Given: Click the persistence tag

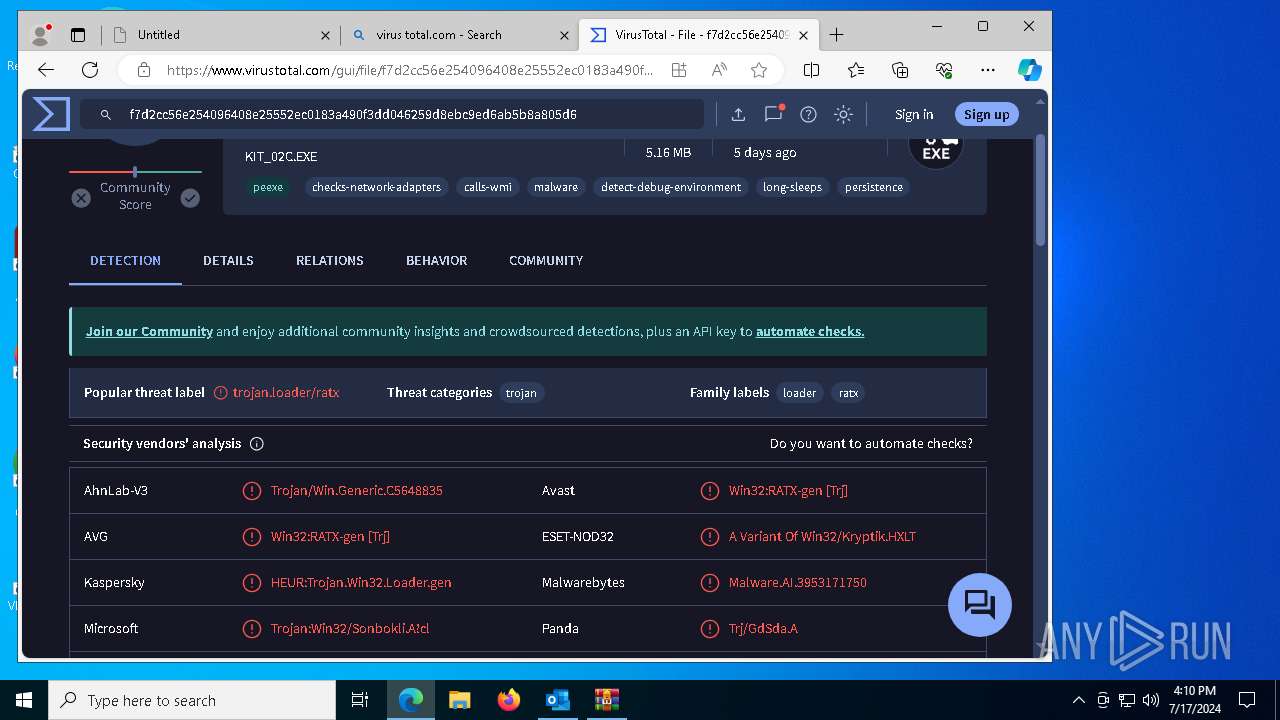Looking at the screenshot, I should click(874, 187).
